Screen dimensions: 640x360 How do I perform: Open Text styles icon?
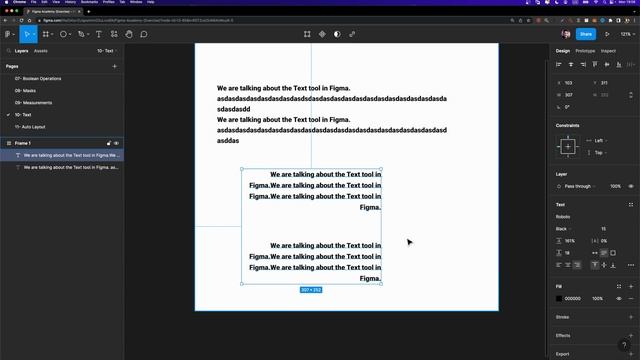(x=631, y=204)
